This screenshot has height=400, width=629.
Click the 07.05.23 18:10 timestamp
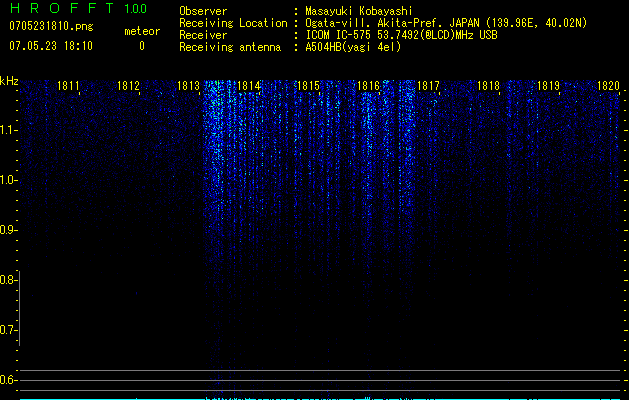pos(51,46)
